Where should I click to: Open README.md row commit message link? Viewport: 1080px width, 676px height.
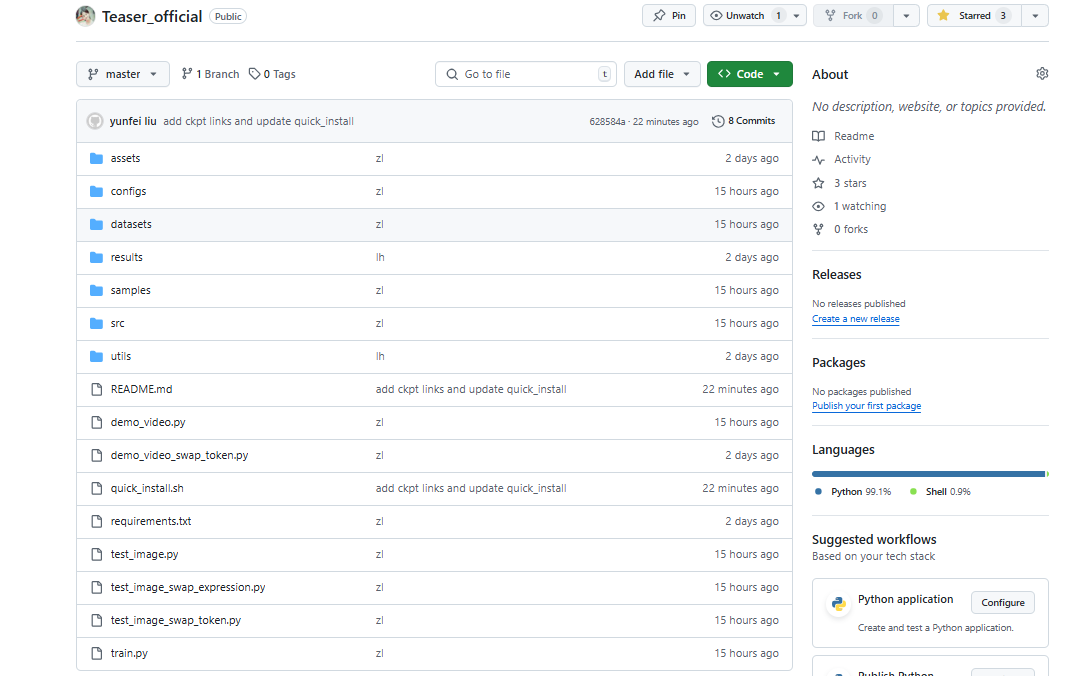tap(471, 389)
